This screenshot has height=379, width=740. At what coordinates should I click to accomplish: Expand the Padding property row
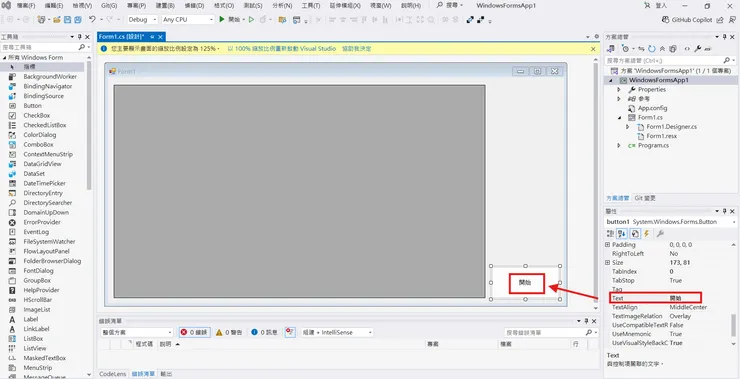coord(608,245)
